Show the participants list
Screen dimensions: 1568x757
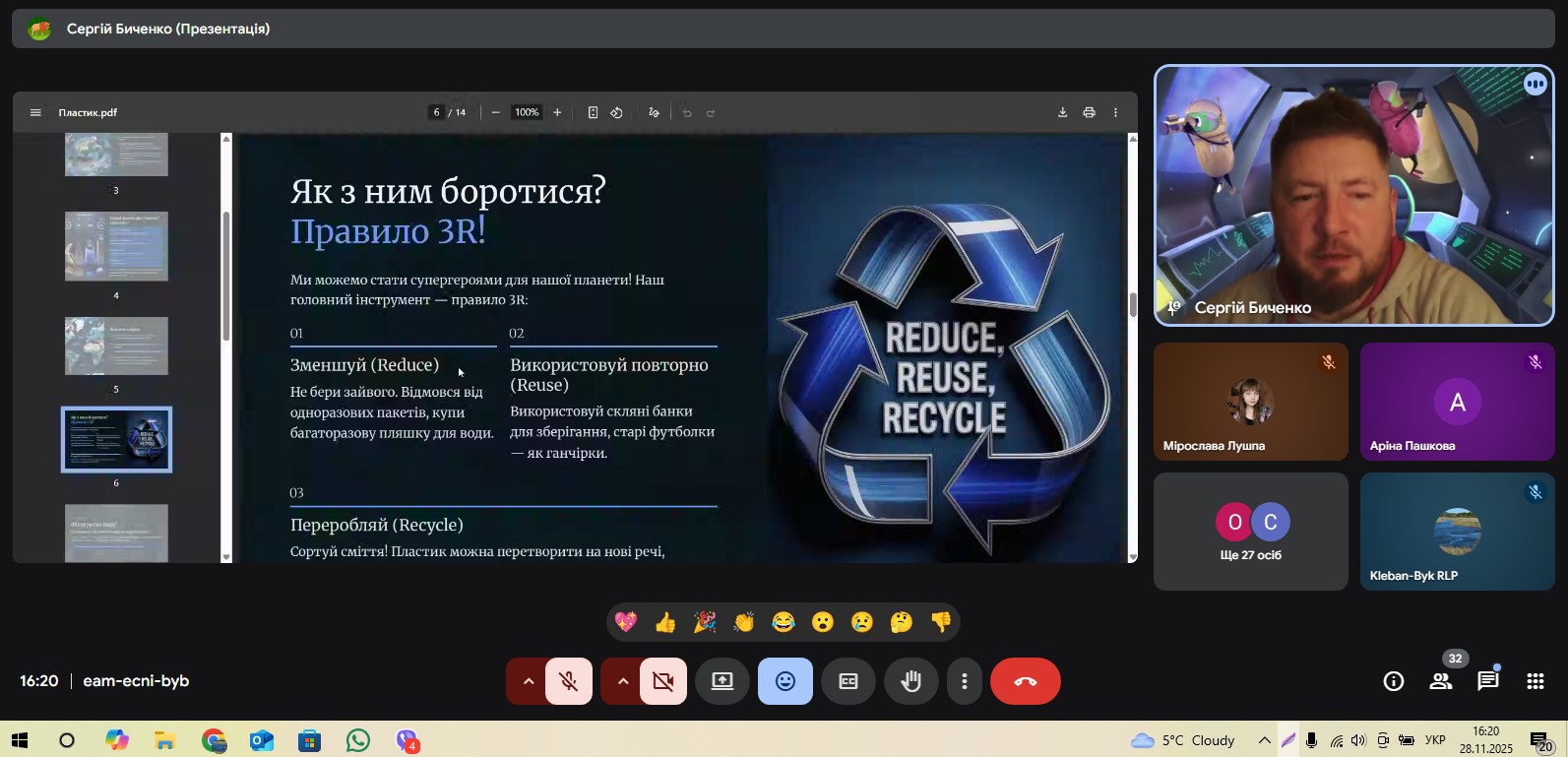coord(1441,681)
